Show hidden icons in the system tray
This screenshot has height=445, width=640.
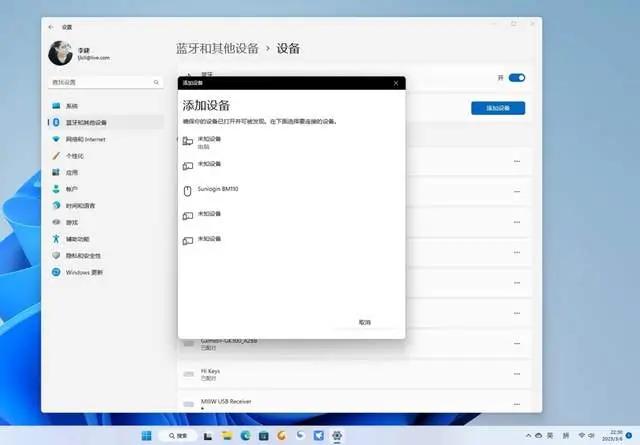pos(529,436)
